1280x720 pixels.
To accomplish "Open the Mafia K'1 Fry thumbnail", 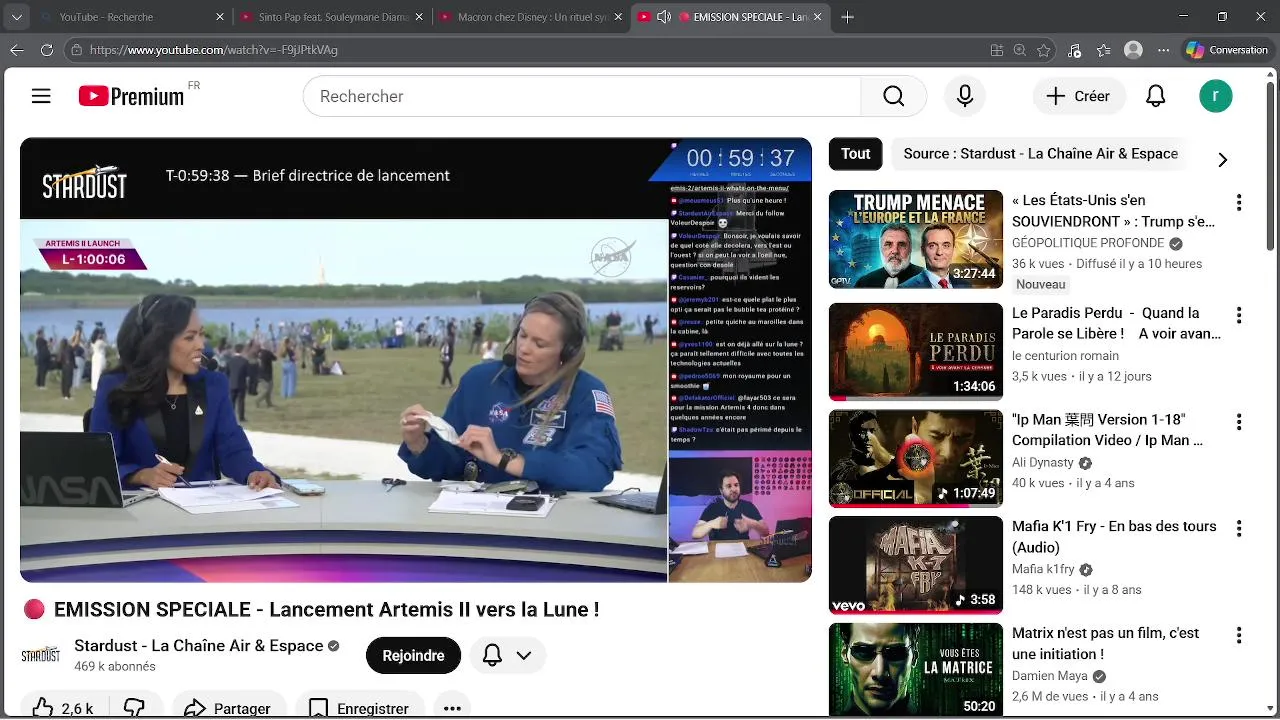I will coord(916,565).
